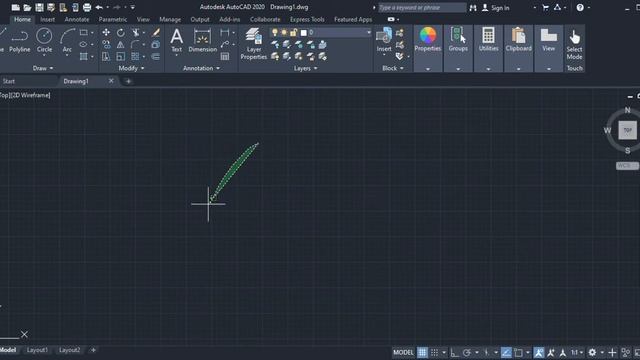Click the TOP face of ViewCube
Screen dimensions: 640x360
tap(627, 130)
